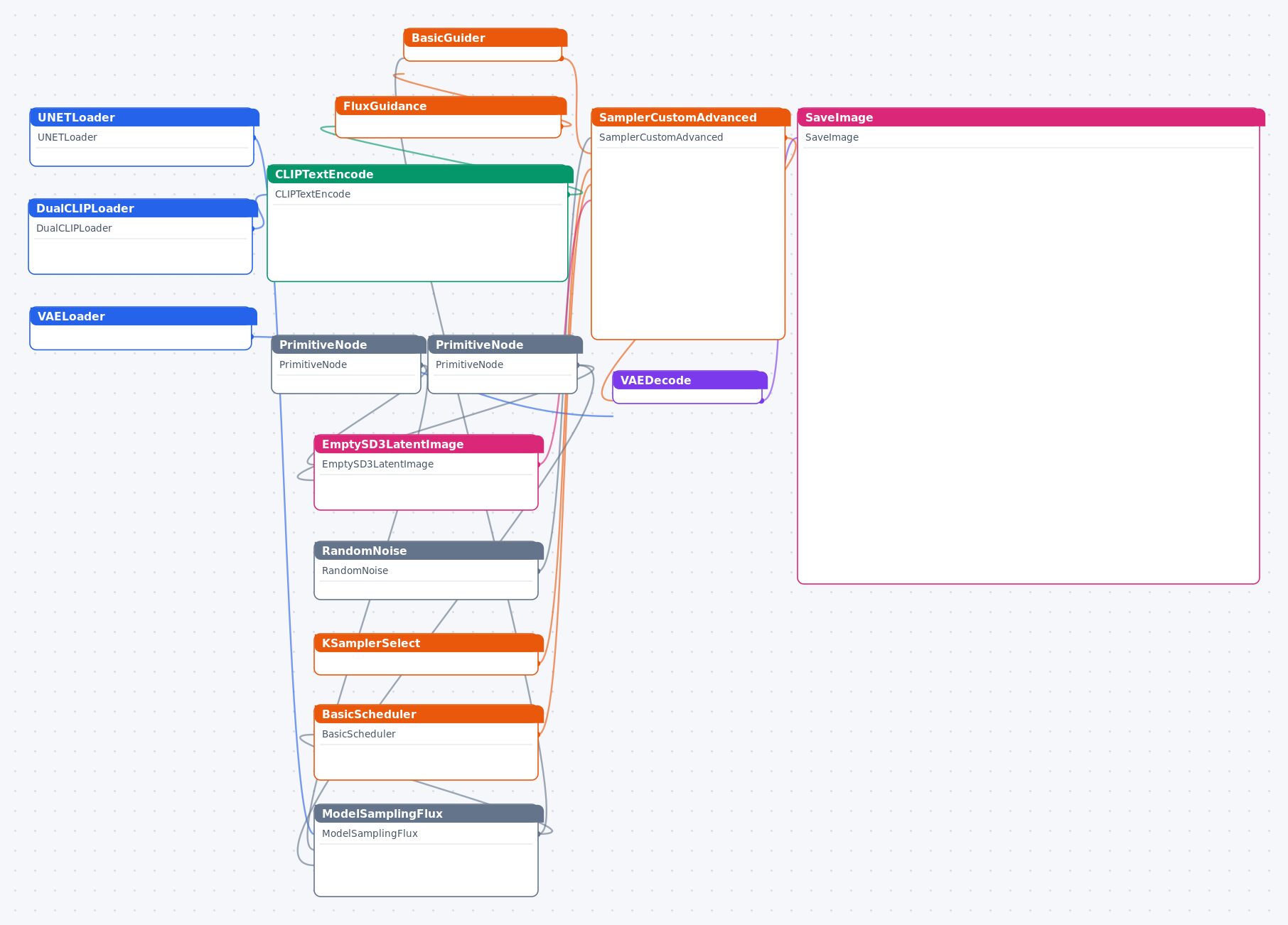Click the SaveImage label in node body
Viewport: 1288px width, 925px height.
[832, 137]
